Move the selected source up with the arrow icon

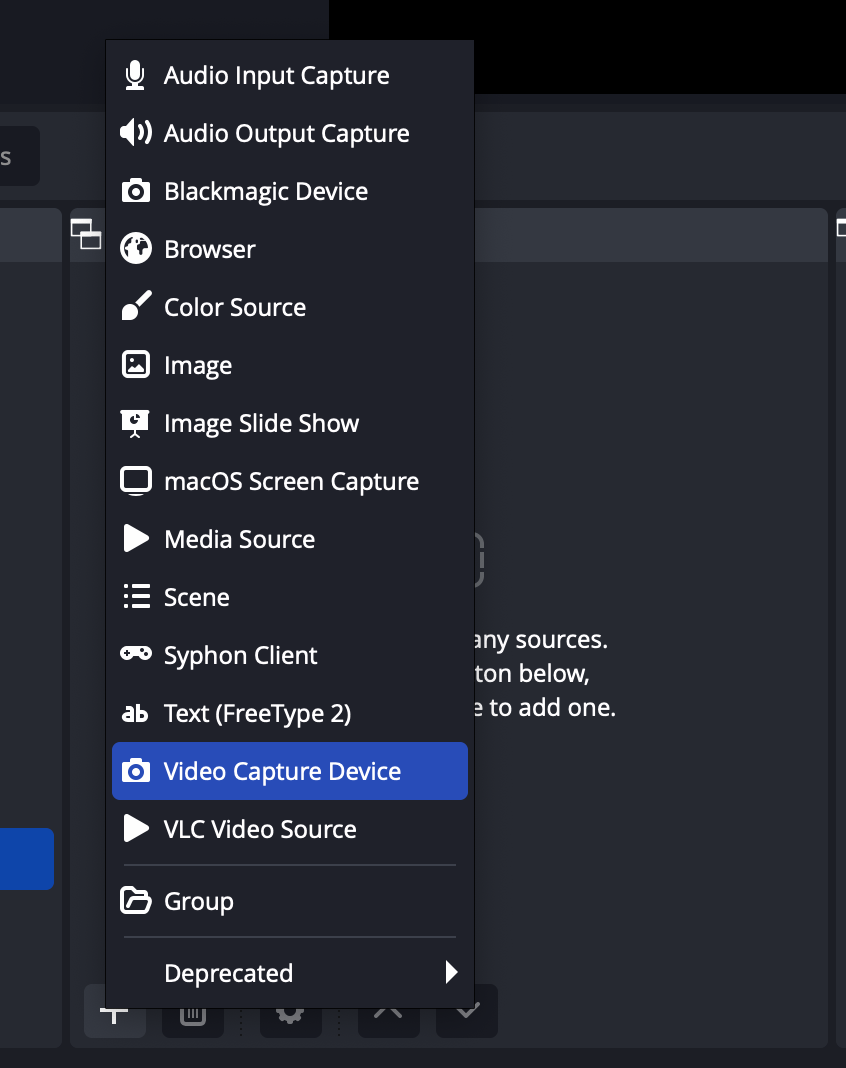pyautogui.click(x=388, y=1011)
